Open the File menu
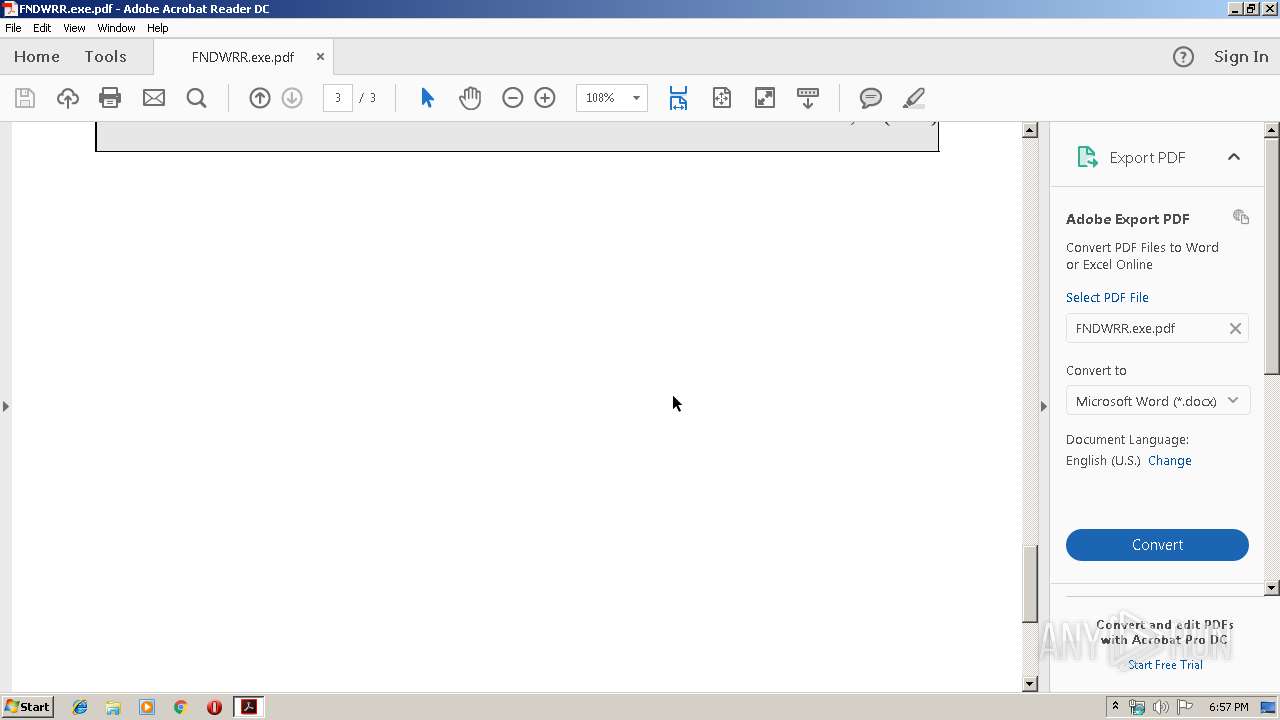Image resolution: width=1280 pixels, height=720 pixels. point(13,28)
